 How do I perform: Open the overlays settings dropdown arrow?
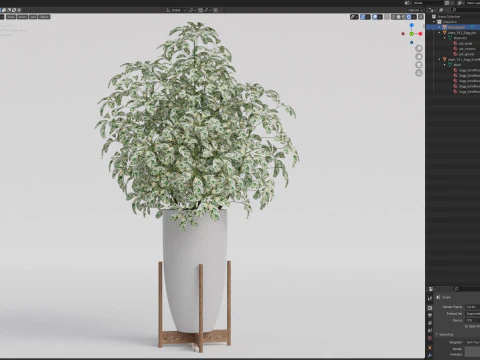pos(380,17)
